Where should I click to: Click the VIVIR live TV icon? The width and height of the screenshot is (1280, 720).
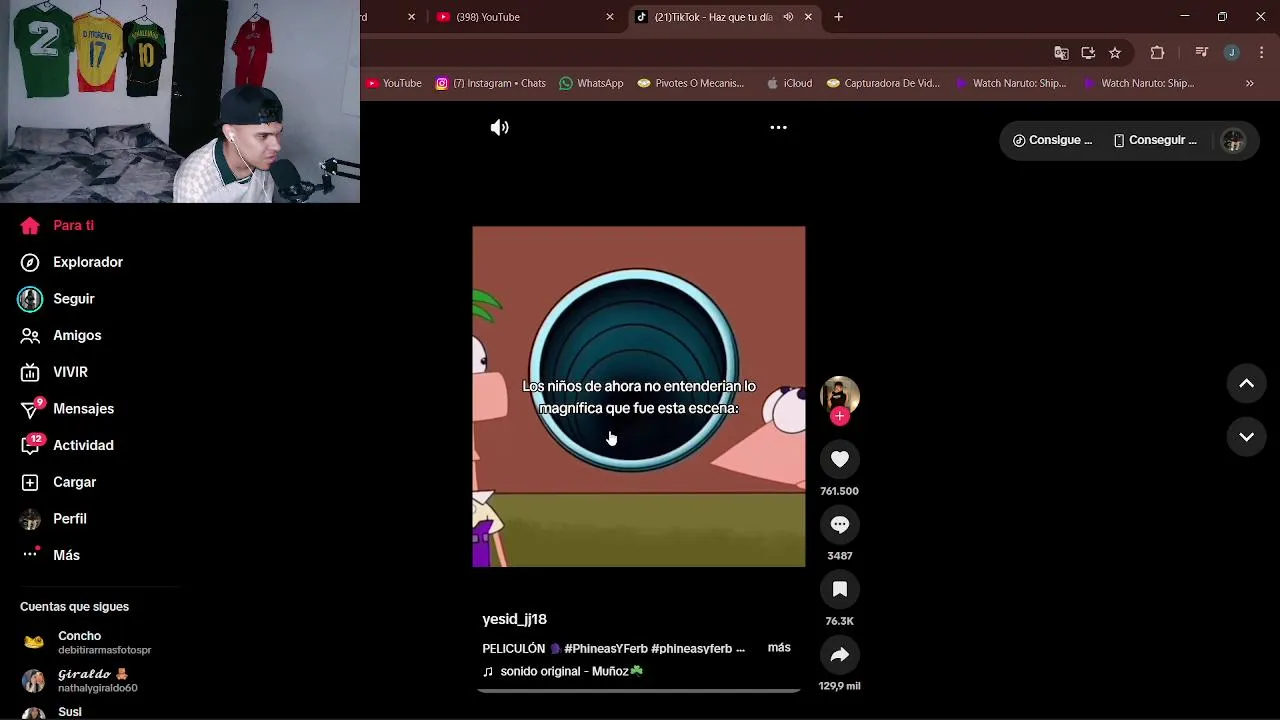(31, 372)
